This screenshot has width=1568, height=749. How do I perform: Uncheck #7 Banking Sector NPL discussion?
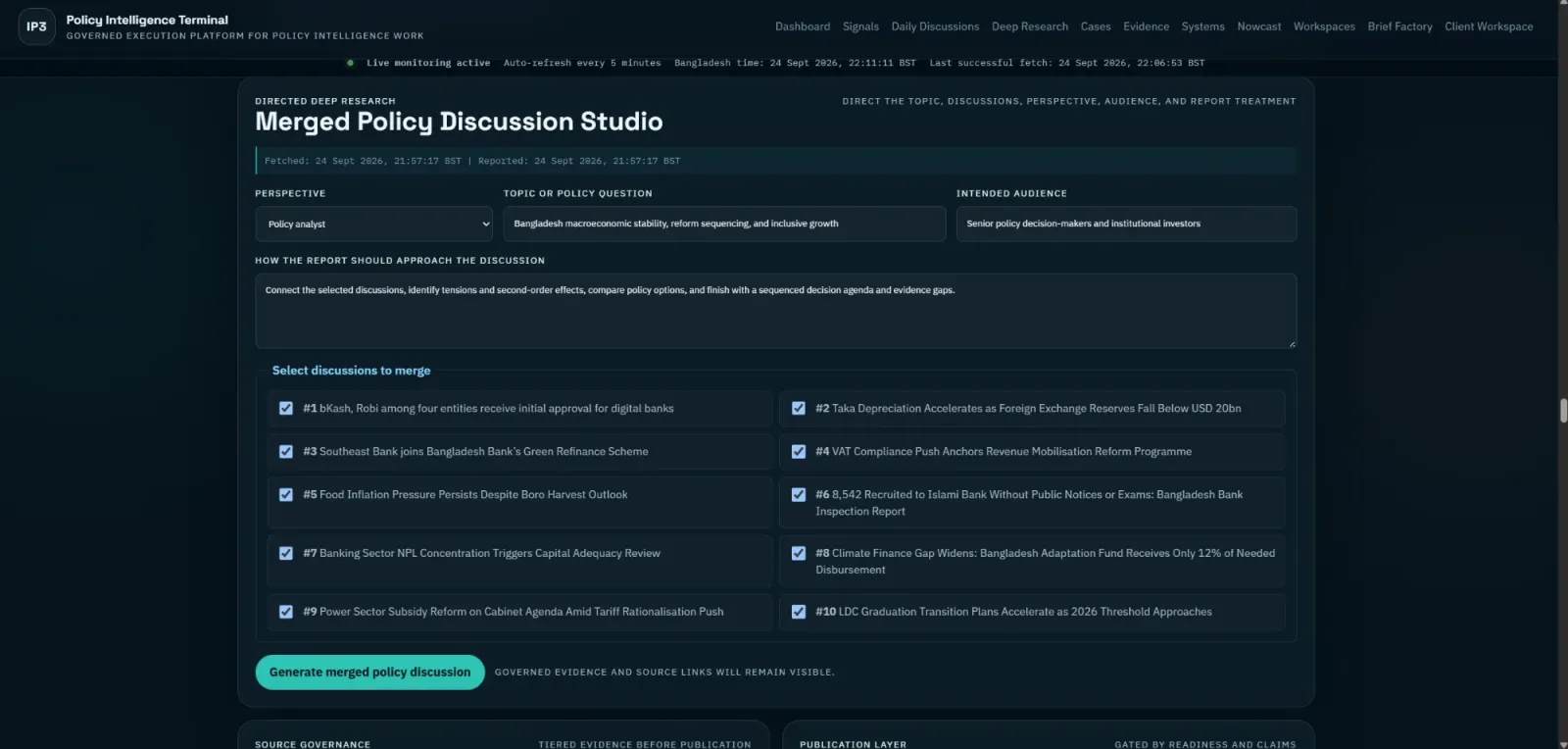pos(286,553)
